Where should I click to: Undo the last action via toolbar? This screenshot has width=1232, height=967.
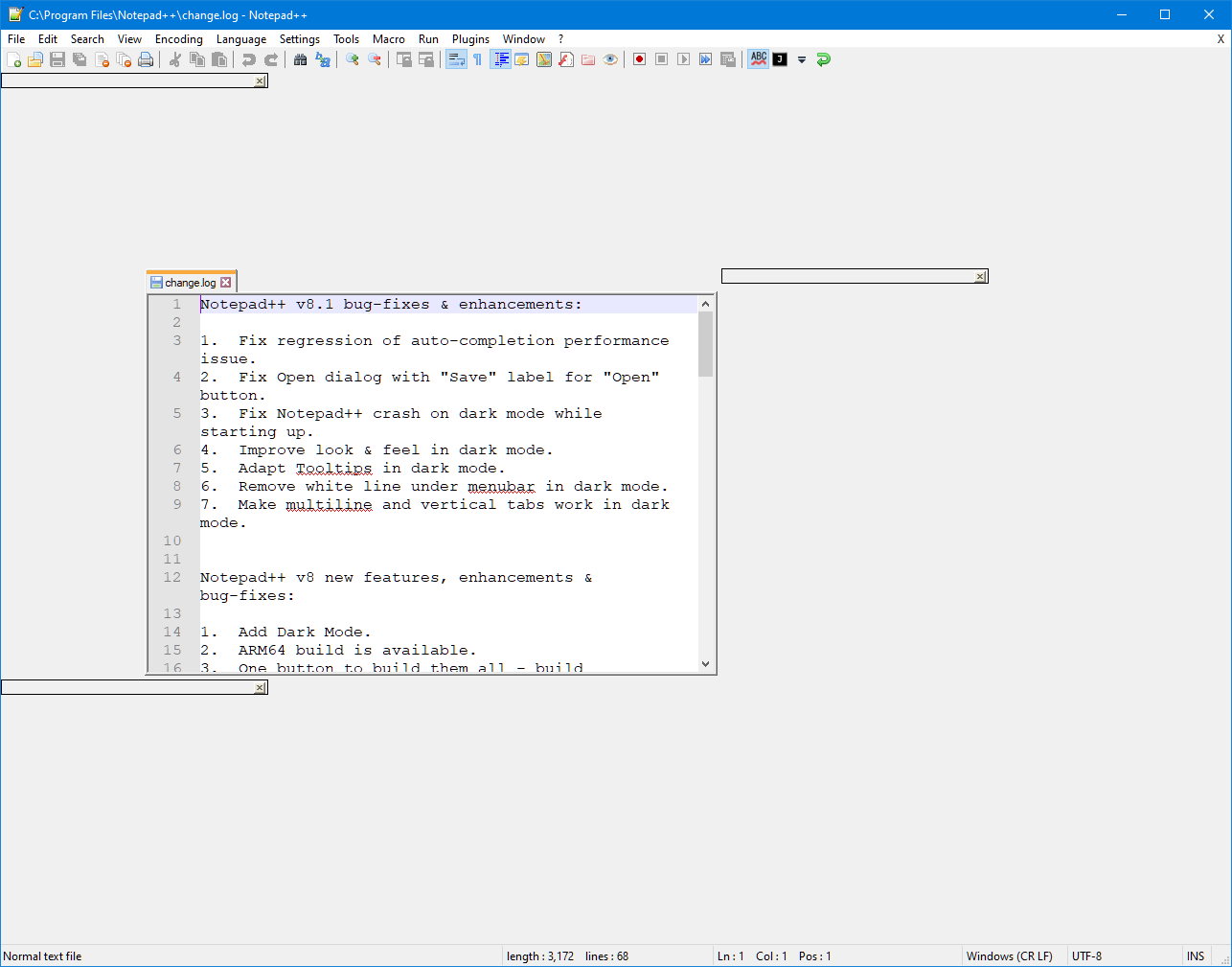click(x=249, y=59)
